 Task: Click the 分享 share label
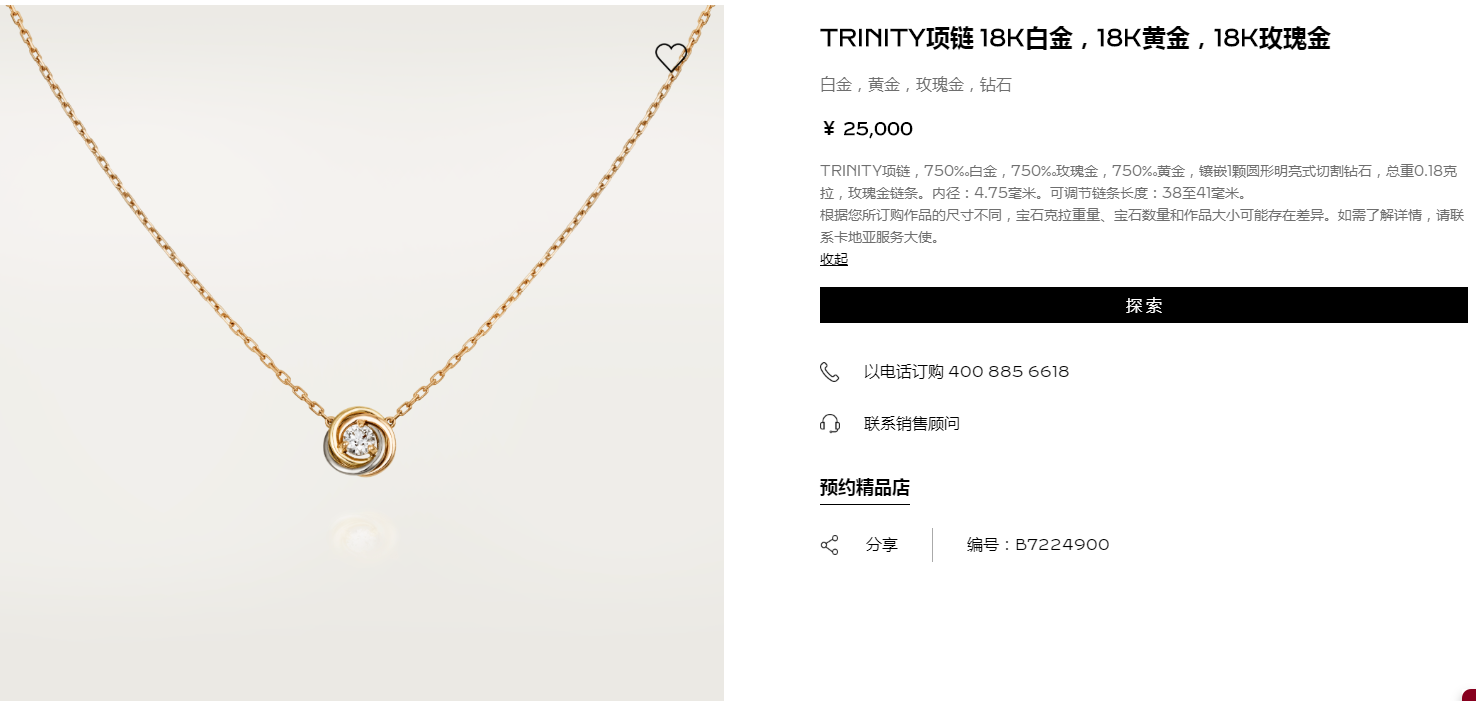tap(881, 545)
